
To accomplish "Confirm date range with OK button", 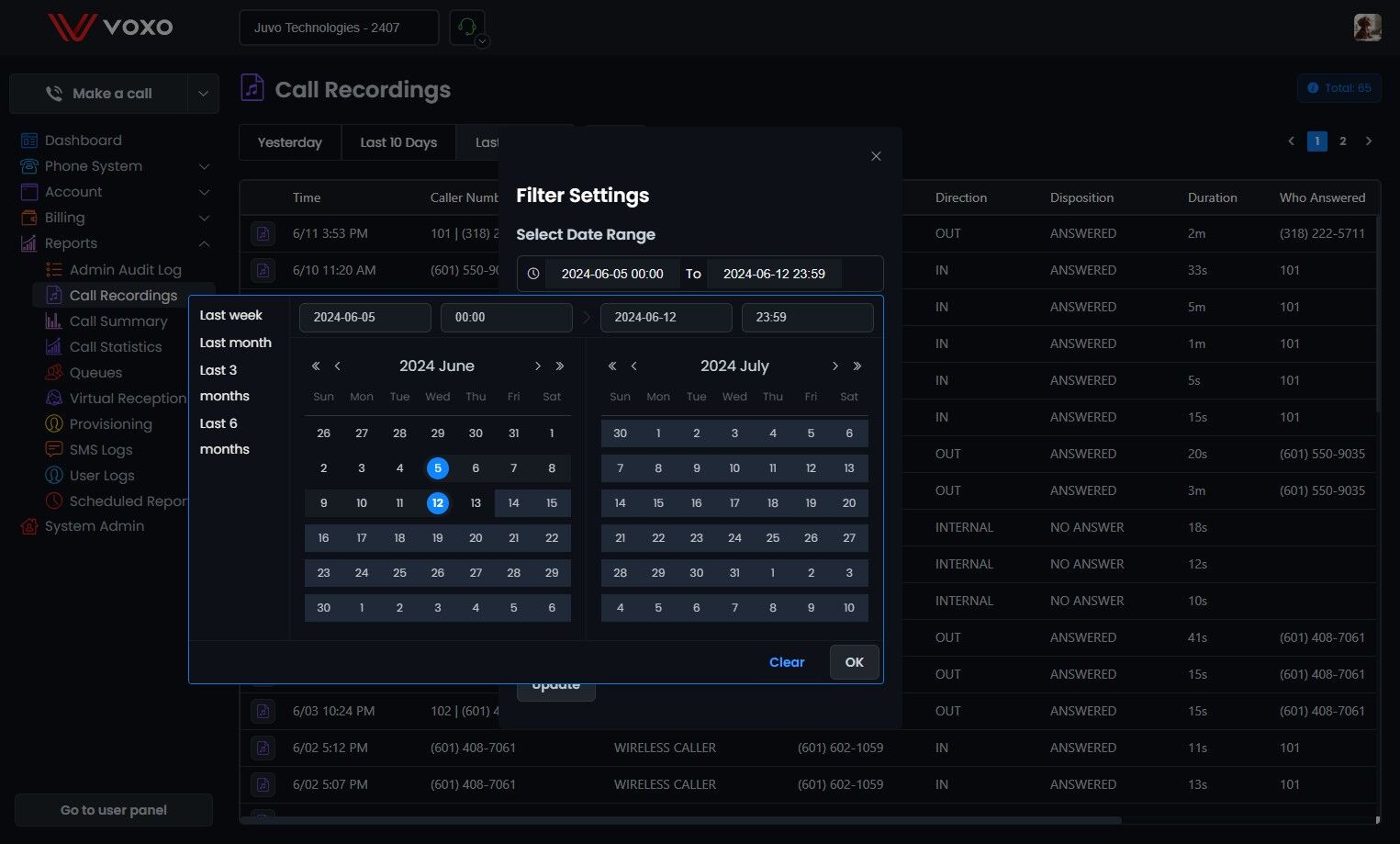I will pyautogui.click(x=855, y=662).
